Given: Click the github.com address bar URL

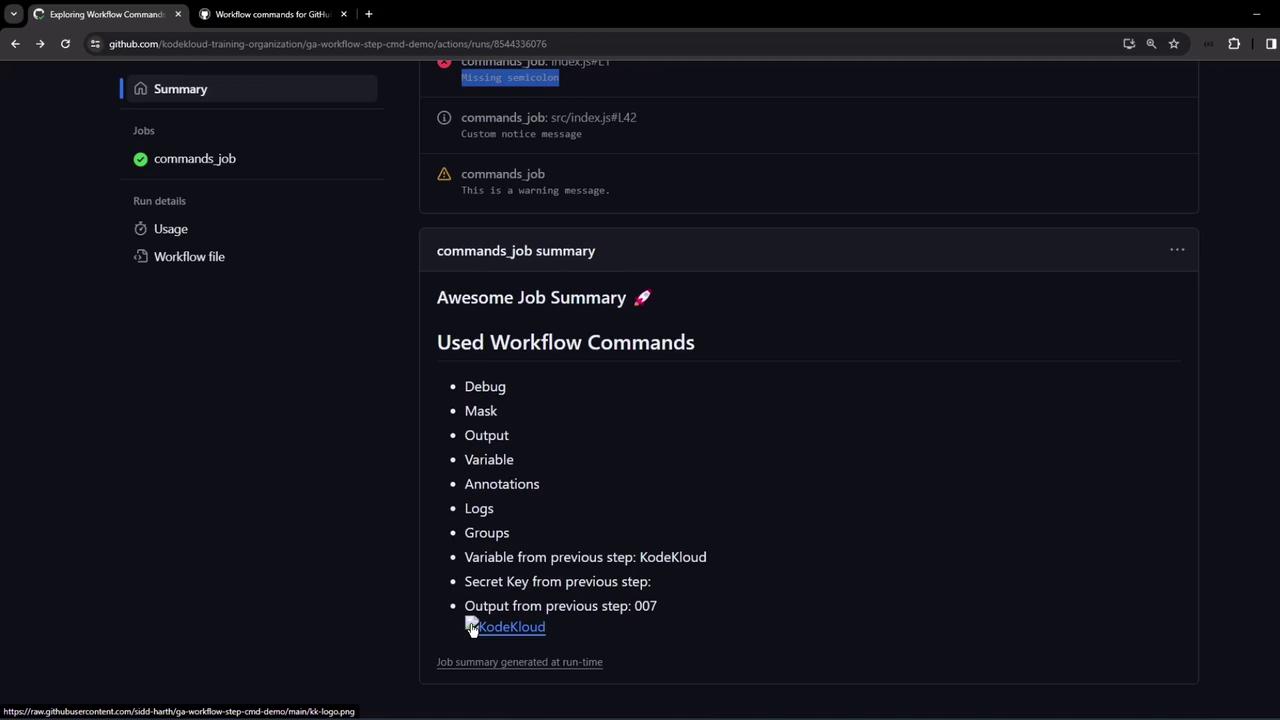Looking at the screenshot, I should click(x=328, y=44).
